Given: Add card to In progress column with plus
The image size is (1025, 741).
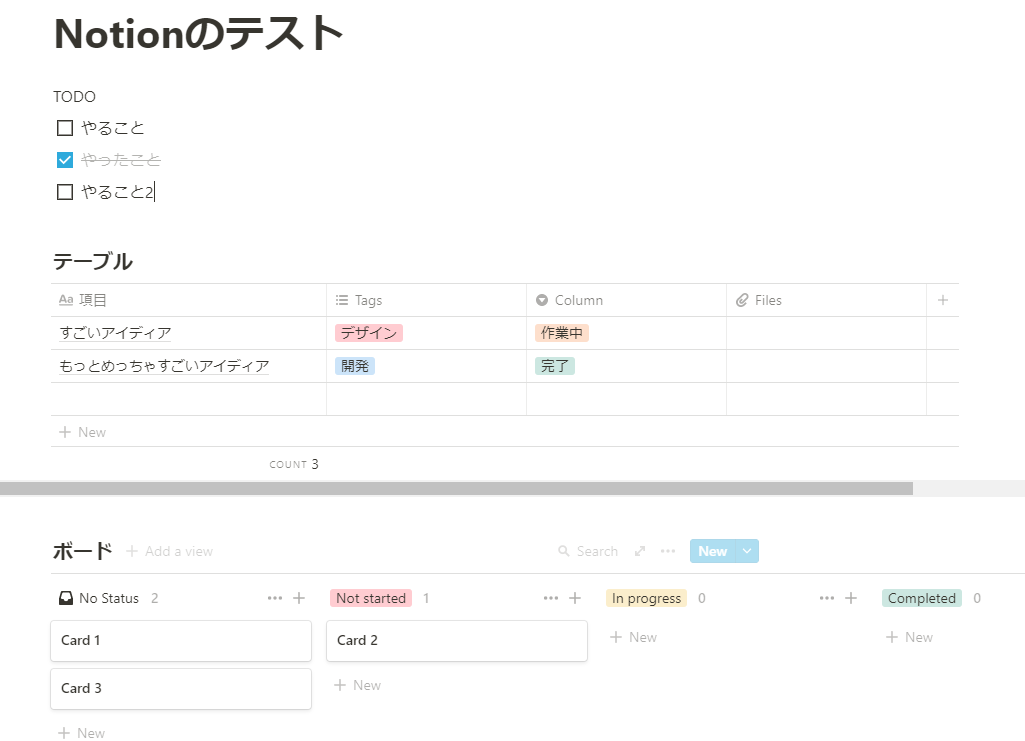Looking at the screenshot, I should (x=851, y=598).
